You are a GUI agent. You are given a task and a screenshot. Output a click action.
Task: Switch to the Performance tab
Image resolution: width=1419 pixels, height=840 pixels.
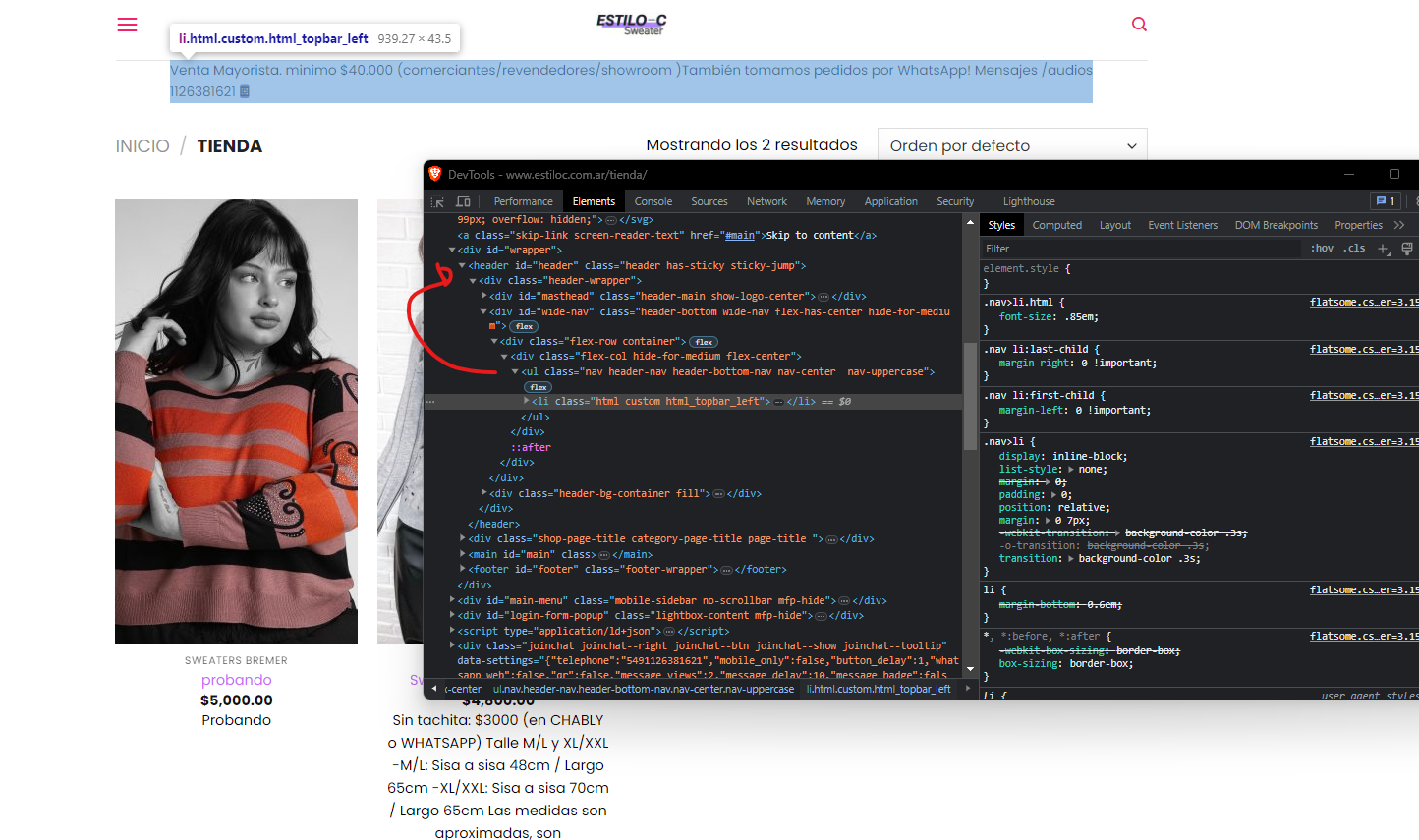tap(523, 201)
